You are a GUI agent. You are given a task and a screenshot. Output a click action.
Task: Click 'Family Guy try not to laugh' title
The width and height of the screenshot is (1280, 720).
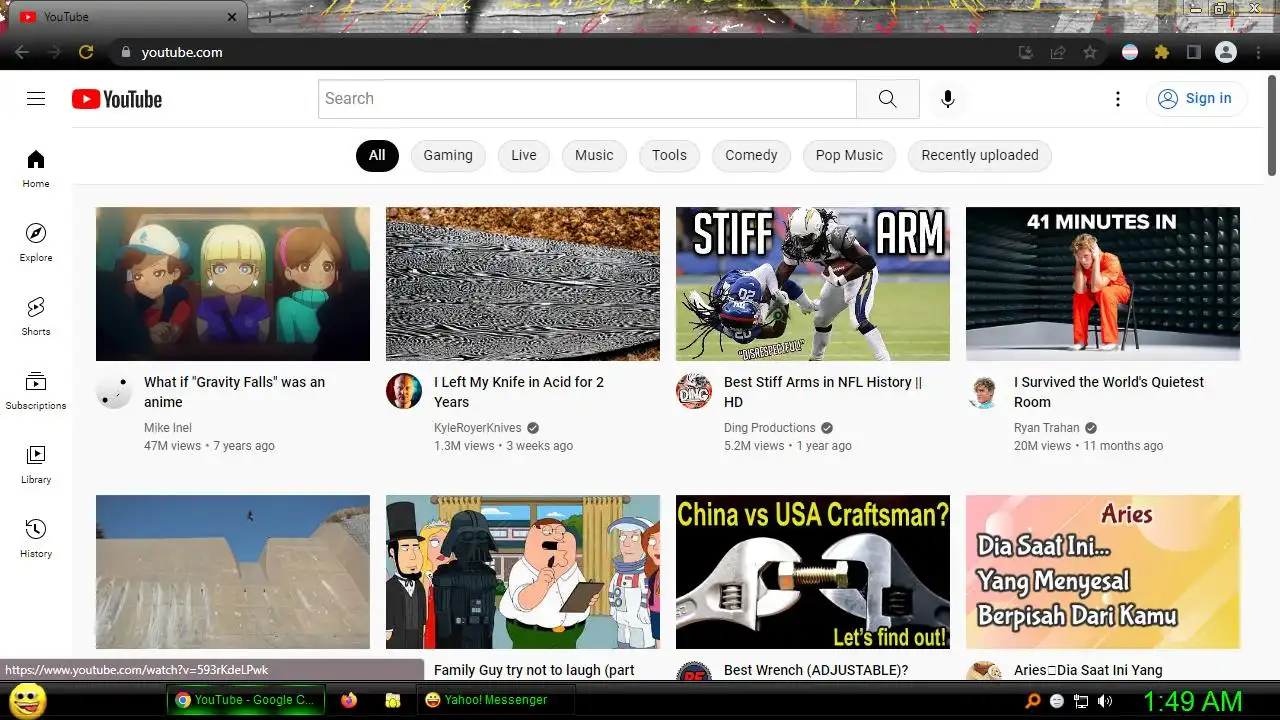point(534,670)
